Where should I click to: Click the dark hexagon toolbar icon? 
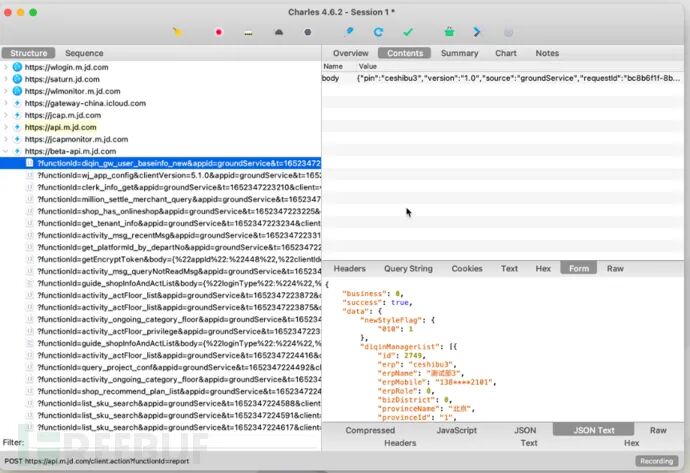coord(308,32)
